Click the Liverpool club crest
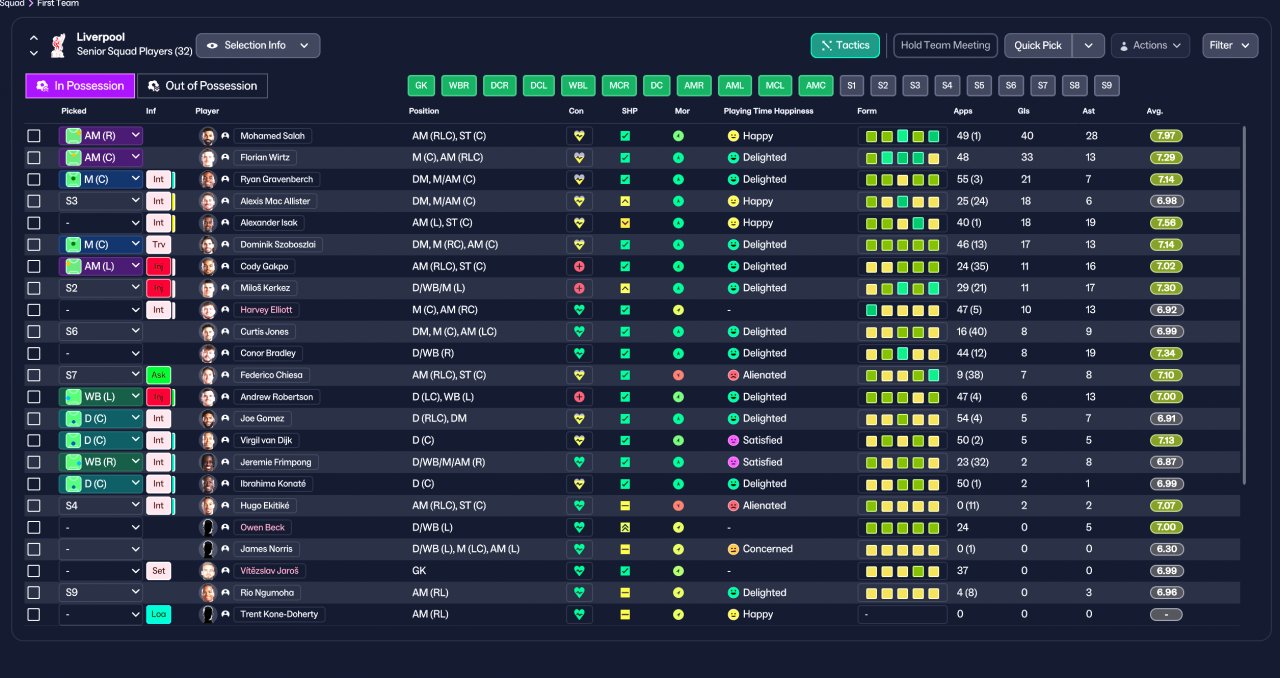 pos(58,45)
